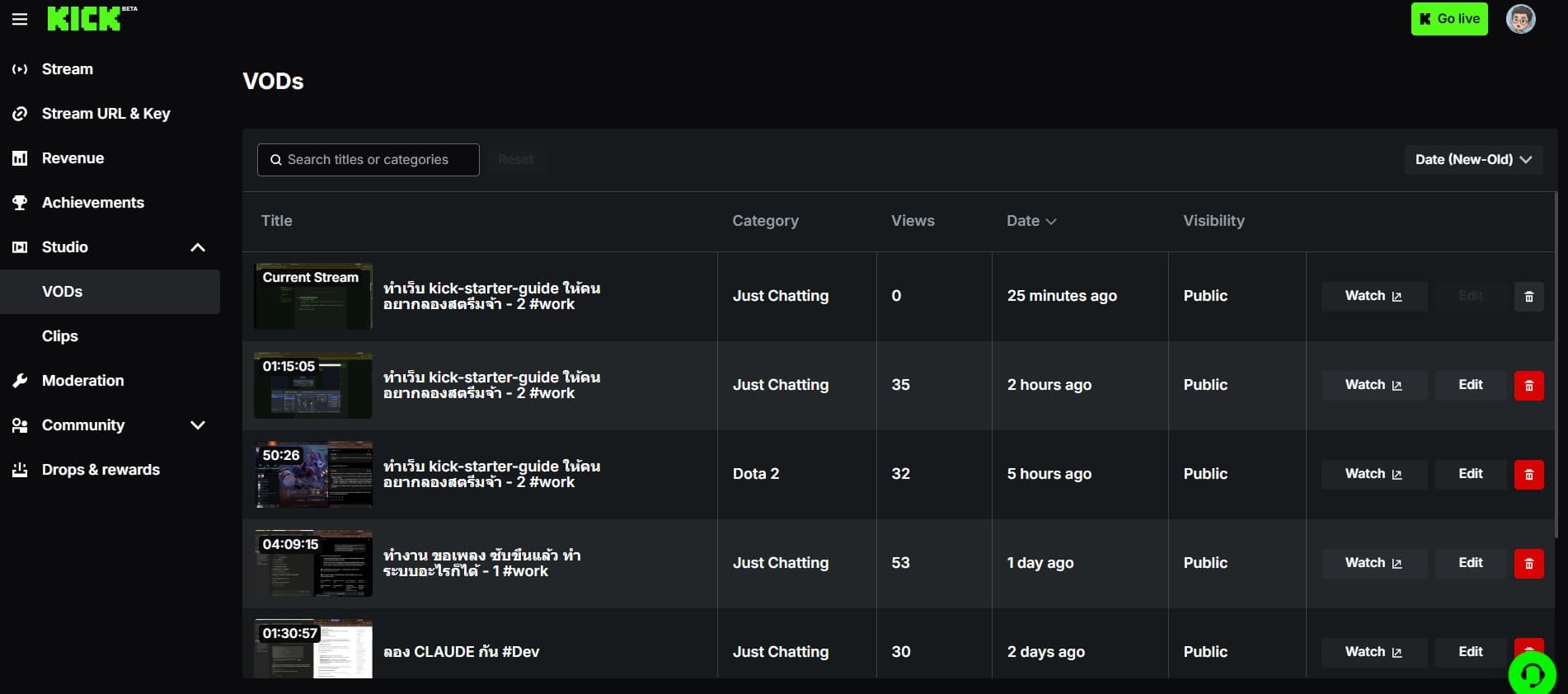Click the Revenue chart icon
Image resolution: width=1568 pixels, height=694 pixels.
(20, 158)
